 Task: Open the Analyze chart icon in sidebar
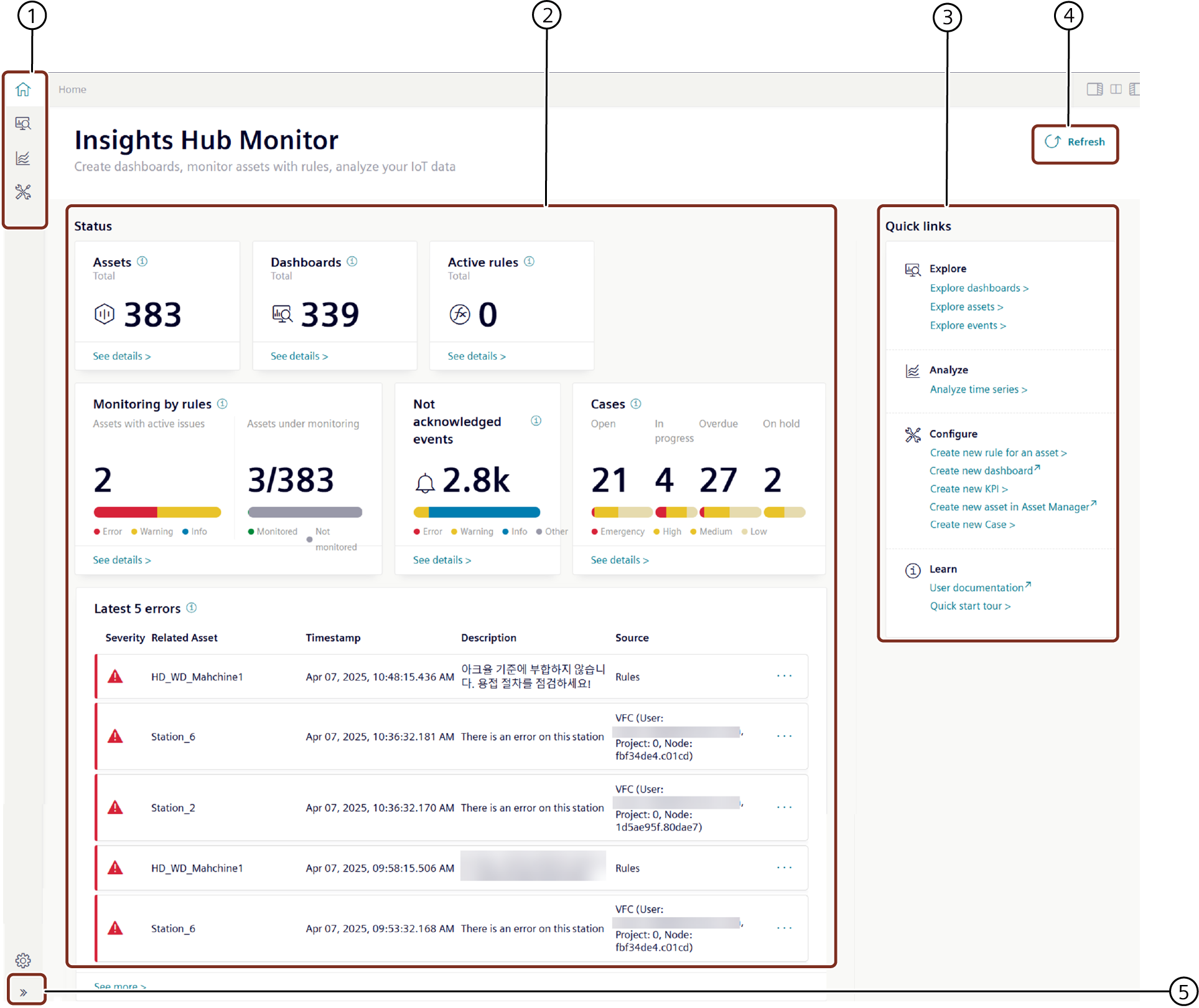pos(23,158)
